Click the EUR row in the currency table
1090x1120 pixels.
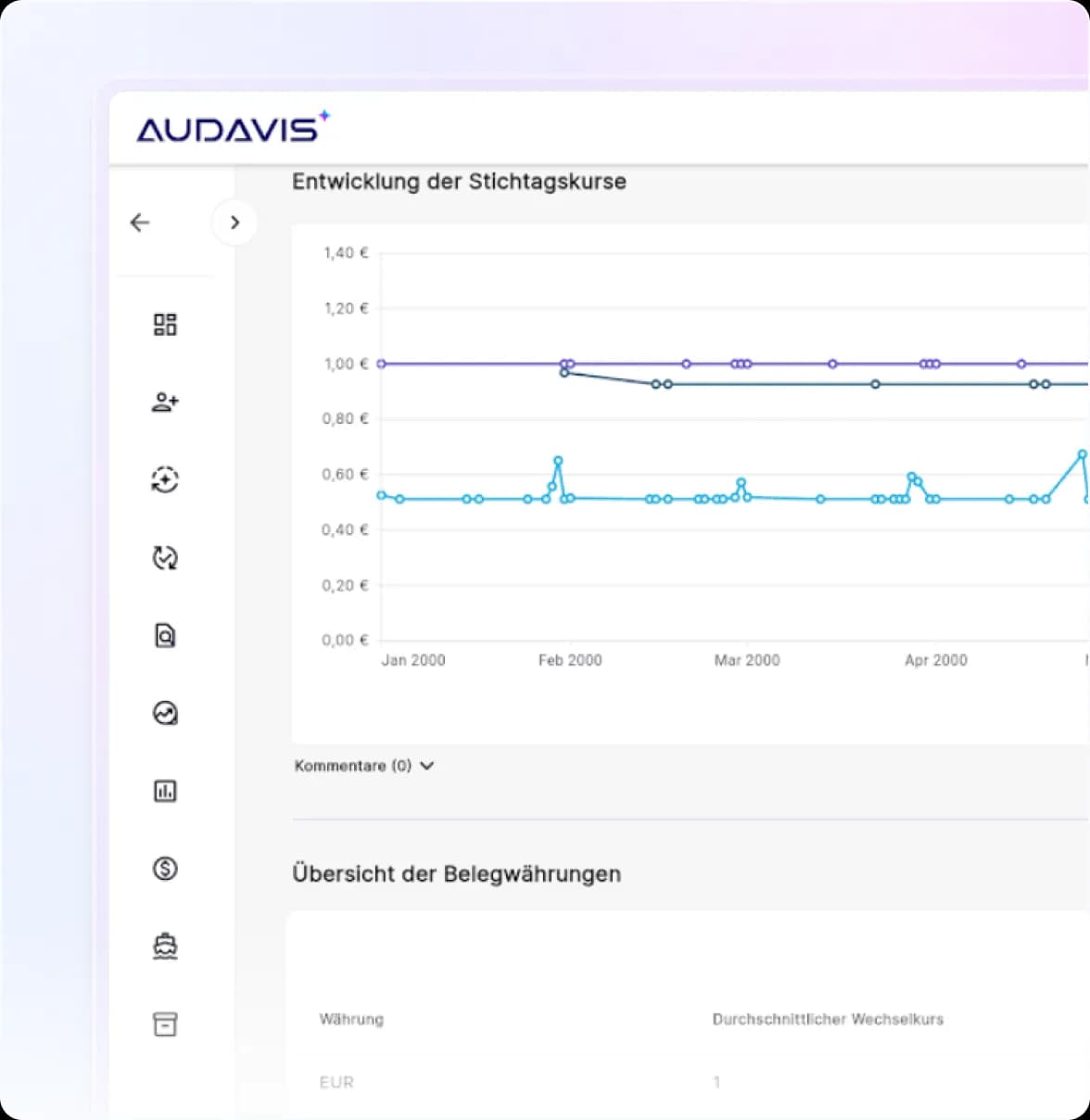336,1082
